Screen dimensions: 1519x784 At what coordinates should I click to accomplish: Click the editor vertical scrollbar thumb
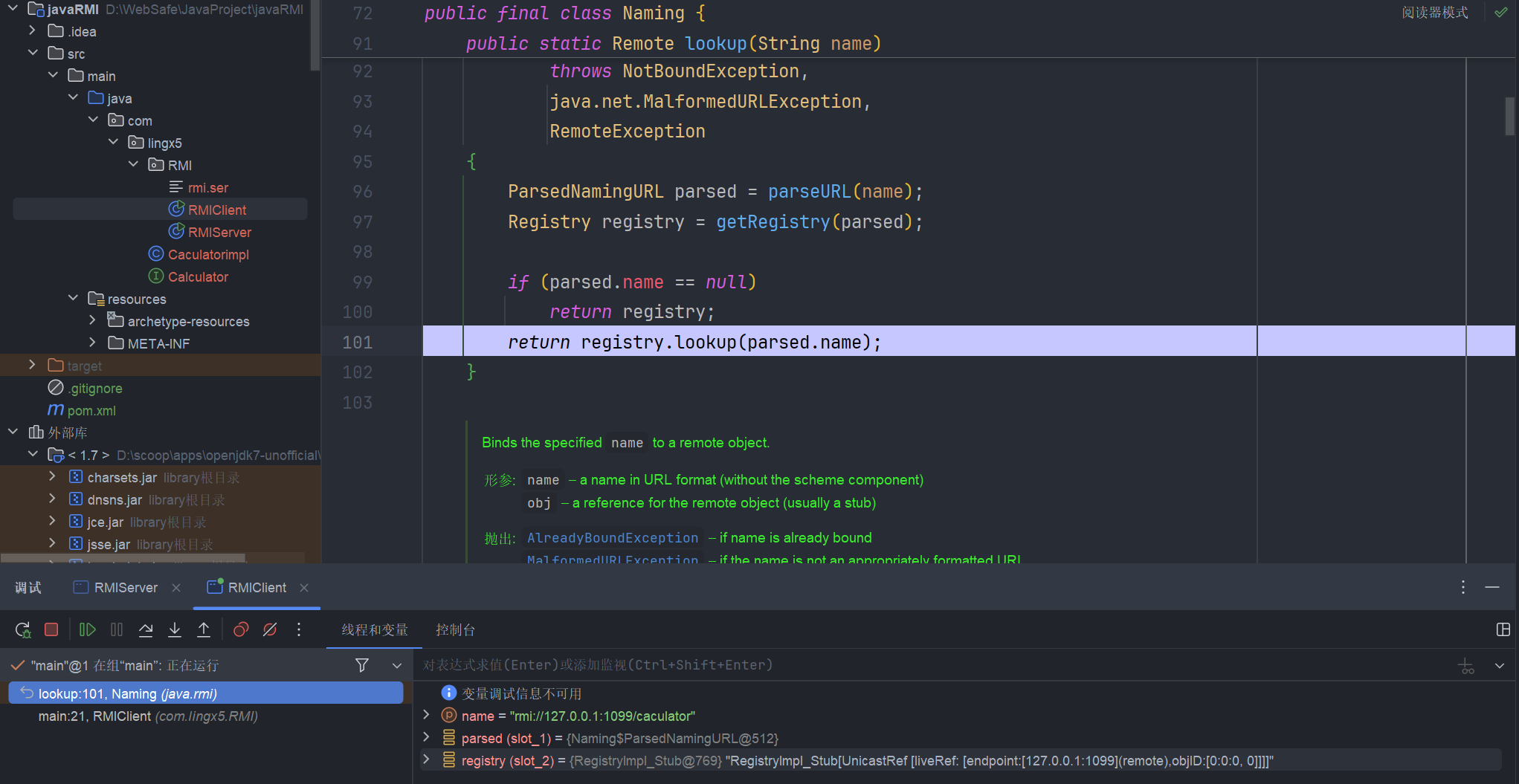(x=1509, y=116)
